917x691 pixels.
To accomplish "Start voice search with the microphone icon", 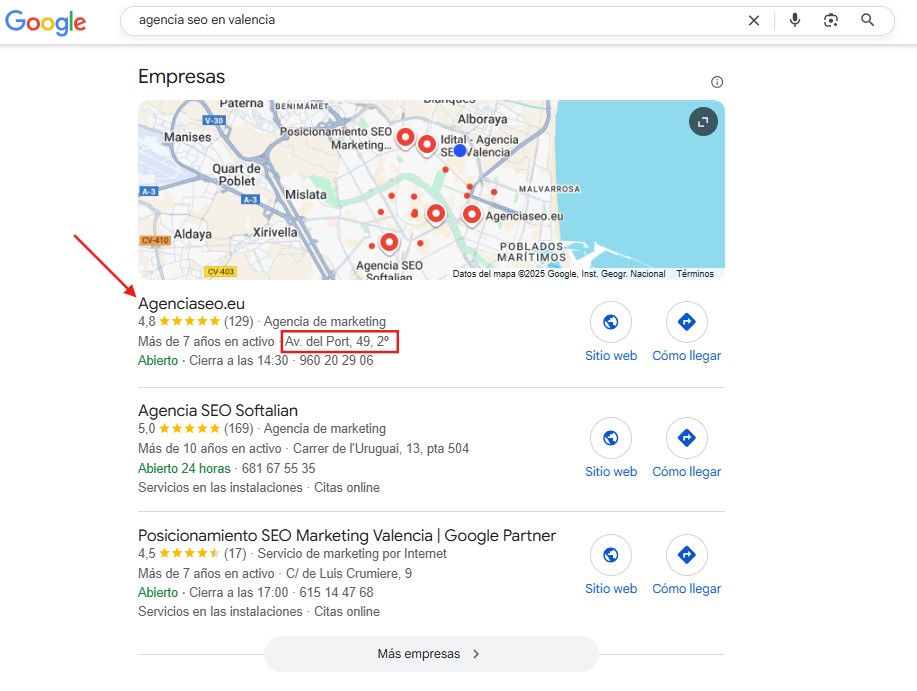I will [795, 20].
